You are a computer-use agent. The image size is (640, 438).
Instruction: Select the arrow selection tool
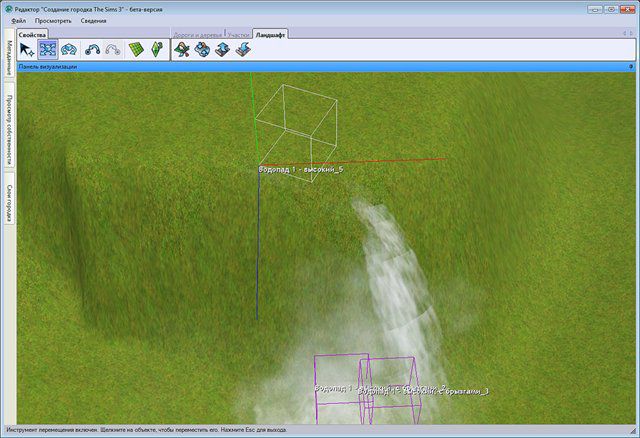click(x=27, y=49)
